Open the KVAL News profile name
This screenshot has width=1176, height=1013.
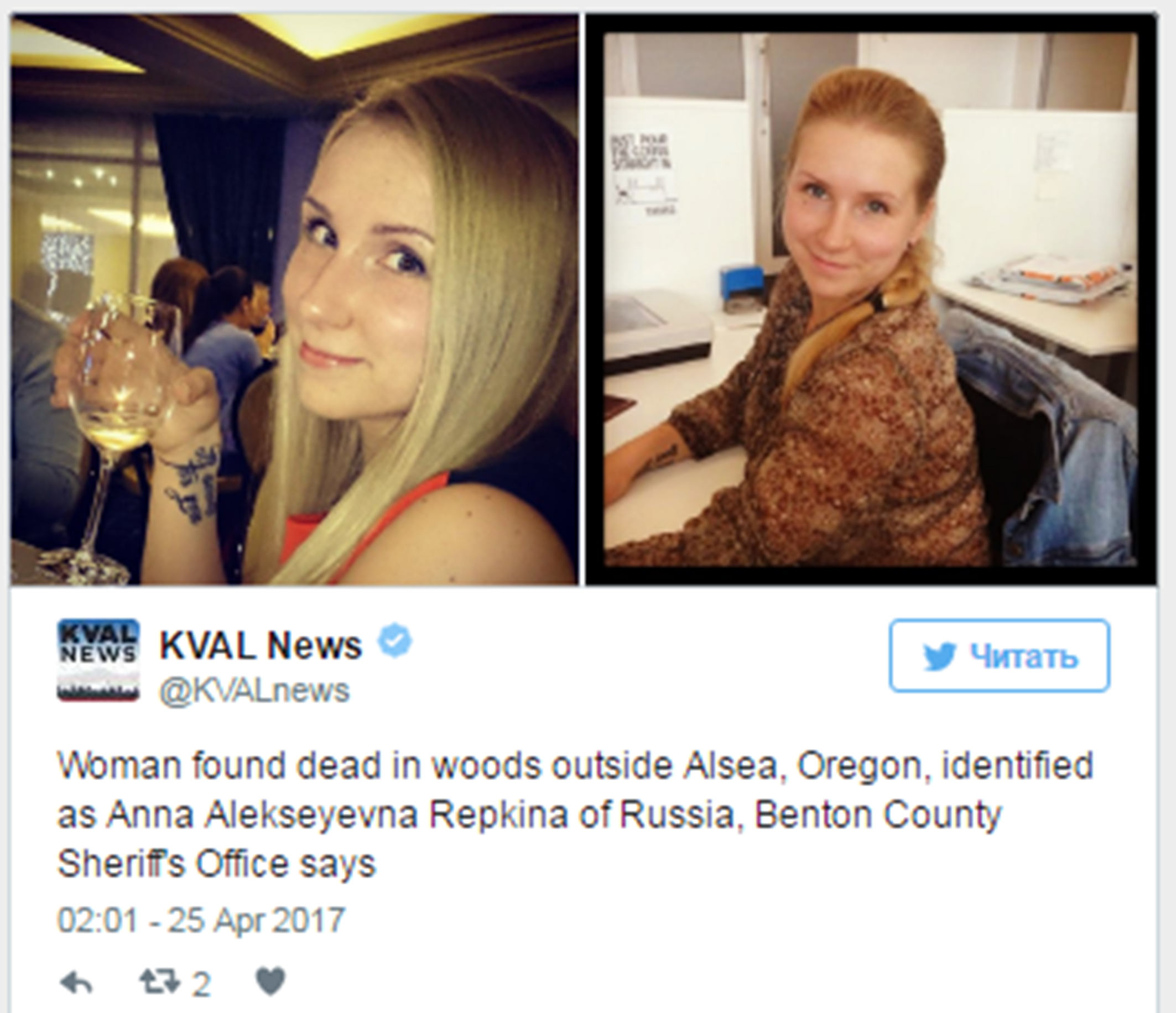[261, 645]
